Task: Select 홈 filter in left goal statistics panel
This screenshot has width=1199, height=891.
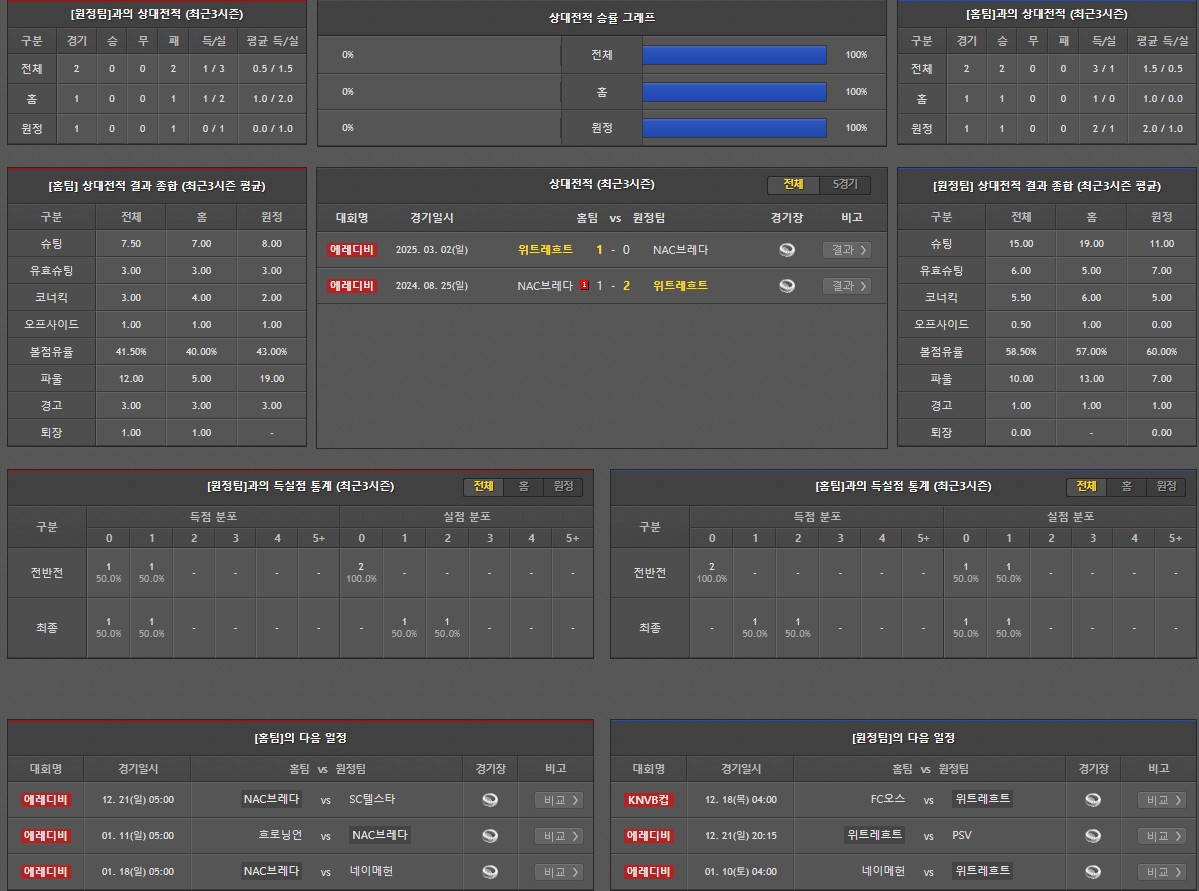Action: click(523, 487)
